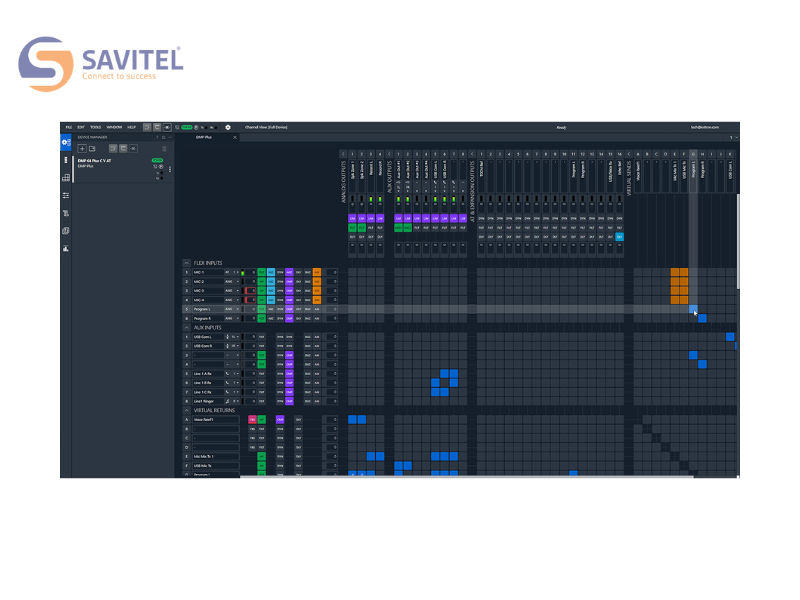Toggle Program L to virtual send G crosspoint
Viewport: 800px width, 600px height.
(693, 309)
